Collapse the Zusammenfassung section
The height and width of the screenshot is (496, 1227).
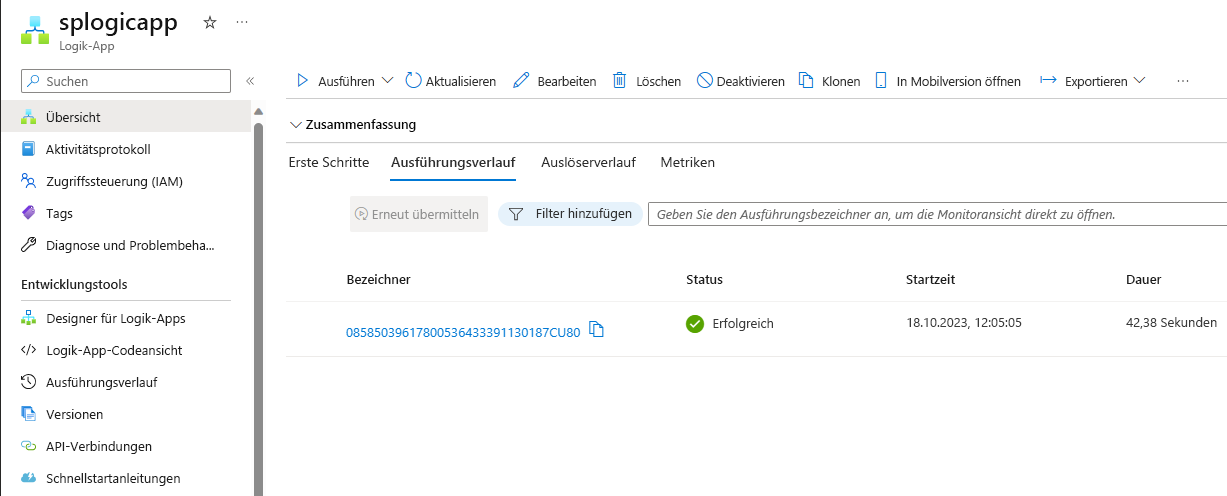pyautogui.click(x=352, y=125)
